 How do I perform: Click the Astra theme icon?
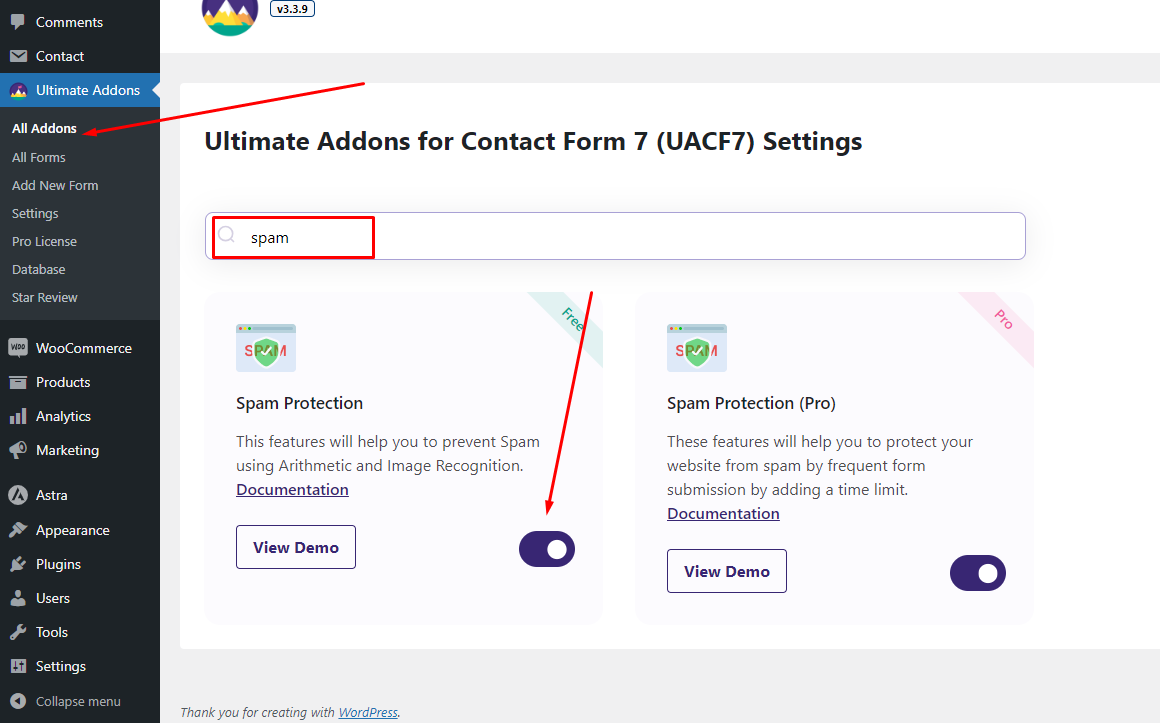coord(18,495)
